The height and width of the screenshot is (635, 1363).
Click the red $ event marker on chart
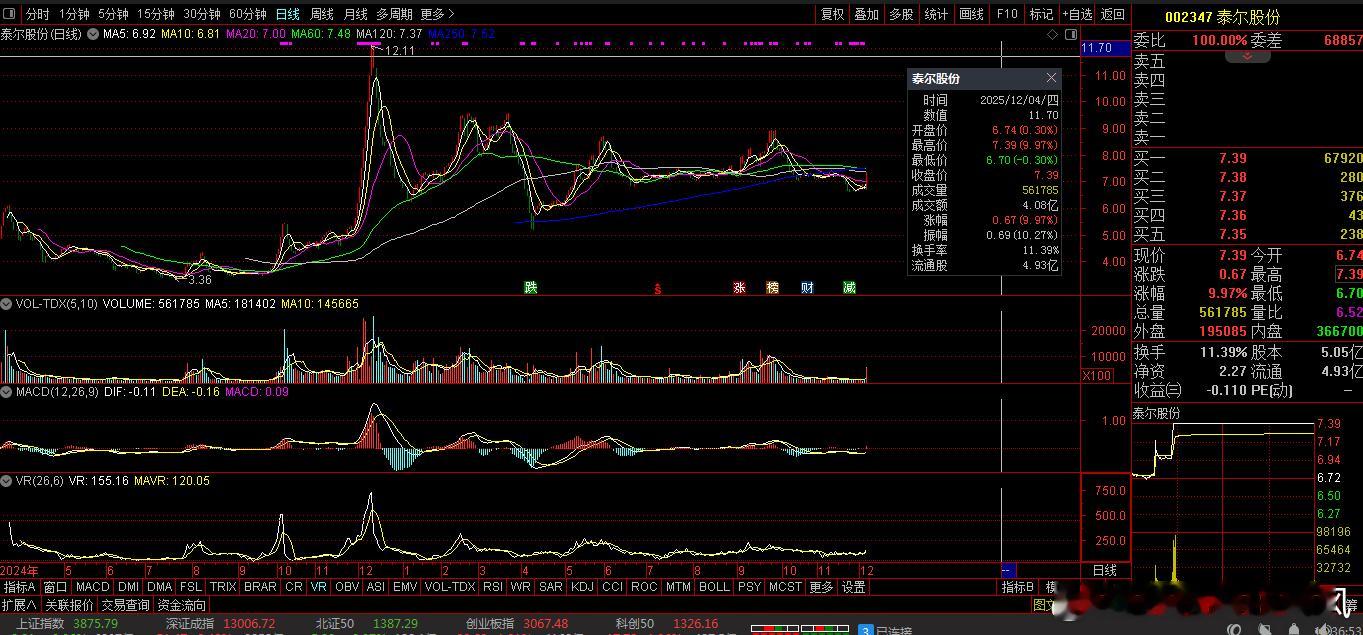tap(658, 289)
